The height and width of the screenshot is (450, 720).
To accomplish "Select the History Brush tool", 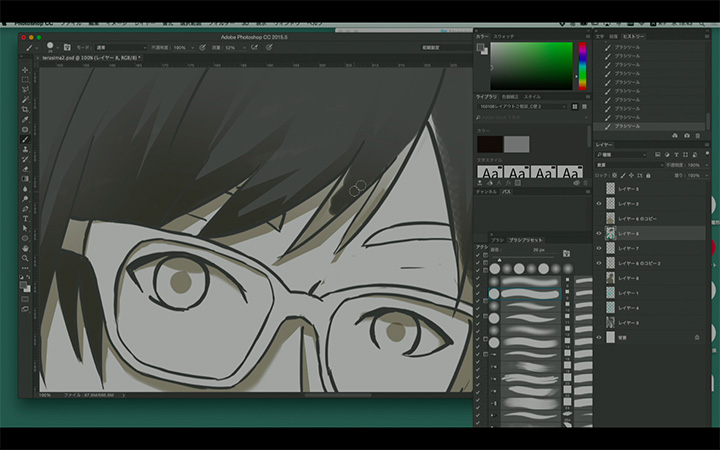I will pyautogui.click(x=25, y=159).
